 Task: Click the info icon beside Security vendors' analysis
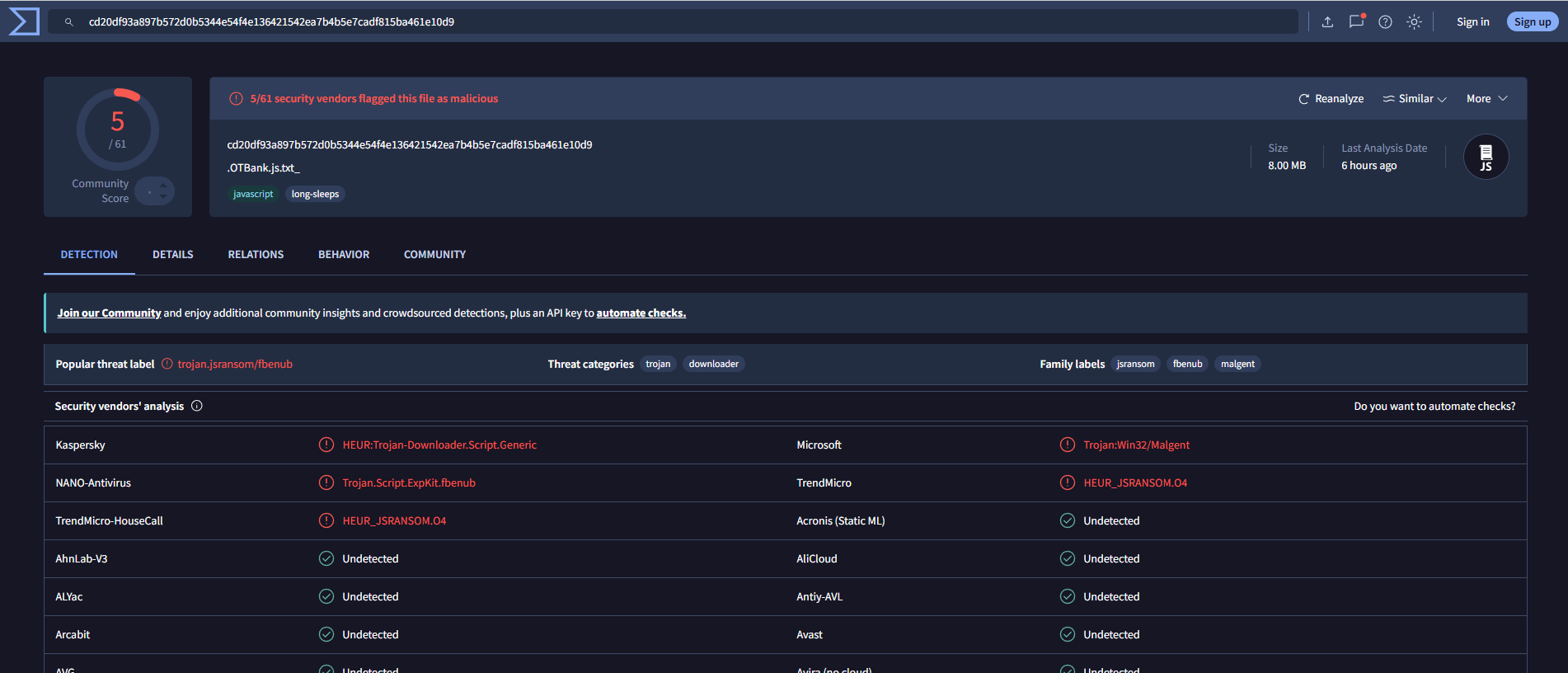[x=197, y=406]
